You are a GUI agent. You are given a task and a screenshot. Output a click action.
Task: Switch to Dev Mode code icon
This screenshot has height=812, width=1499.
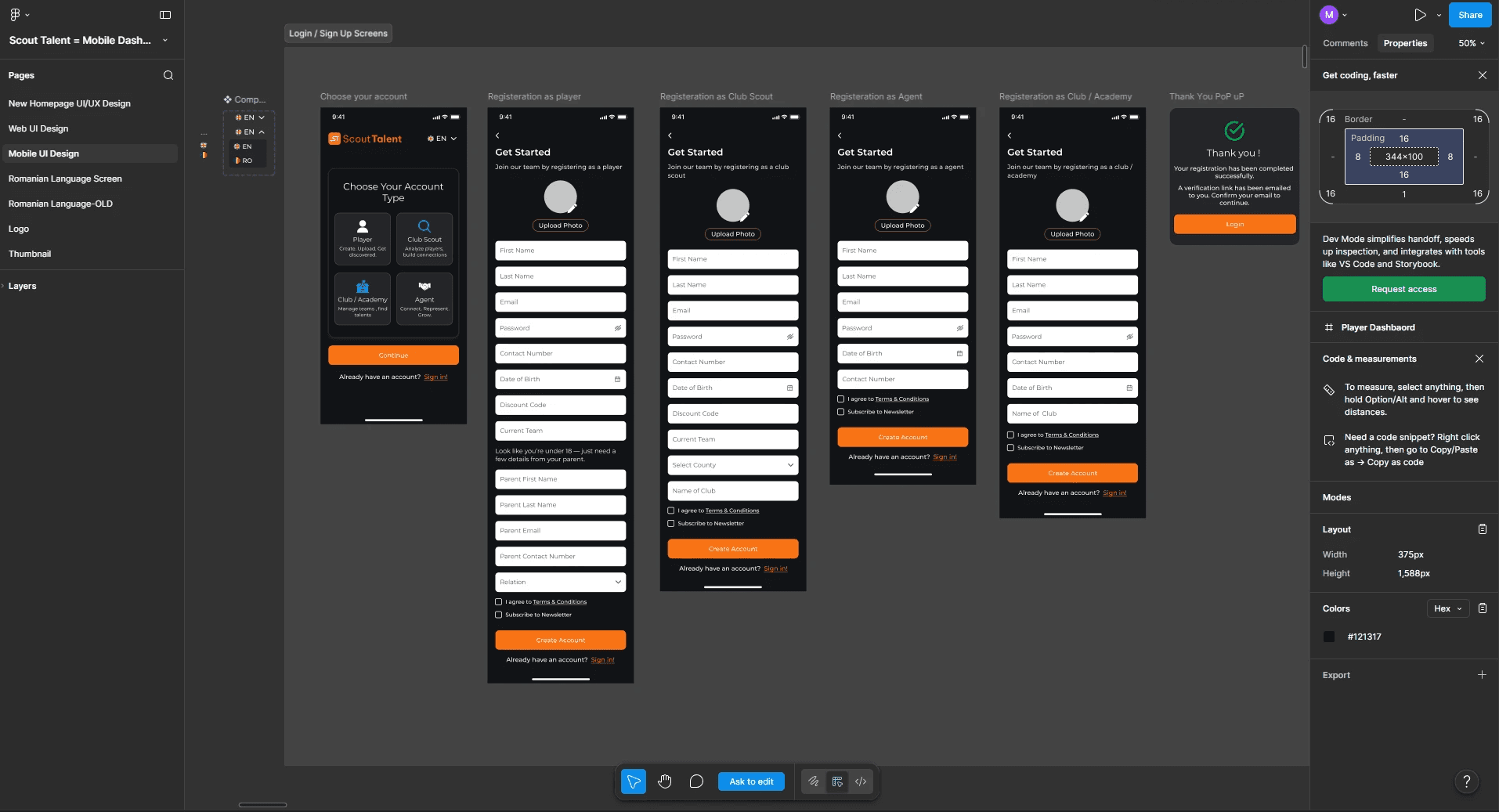coord(861,781)
